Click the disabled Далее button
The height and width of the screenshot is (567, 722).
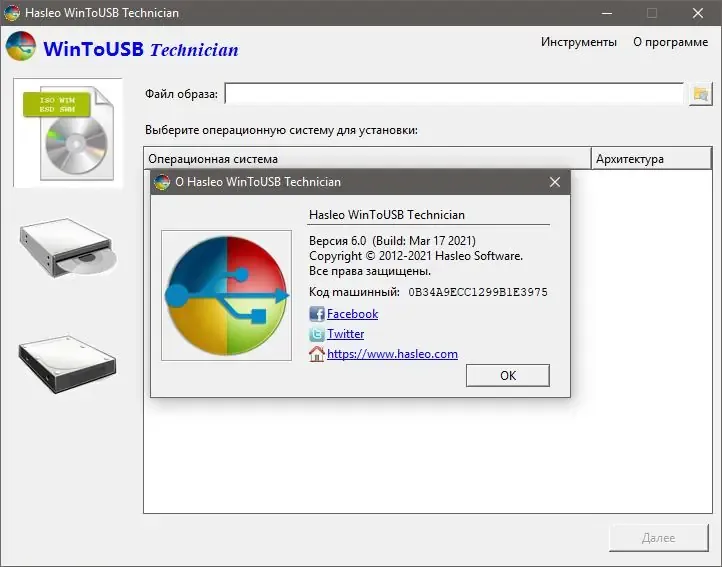click(x=658, y=538)
